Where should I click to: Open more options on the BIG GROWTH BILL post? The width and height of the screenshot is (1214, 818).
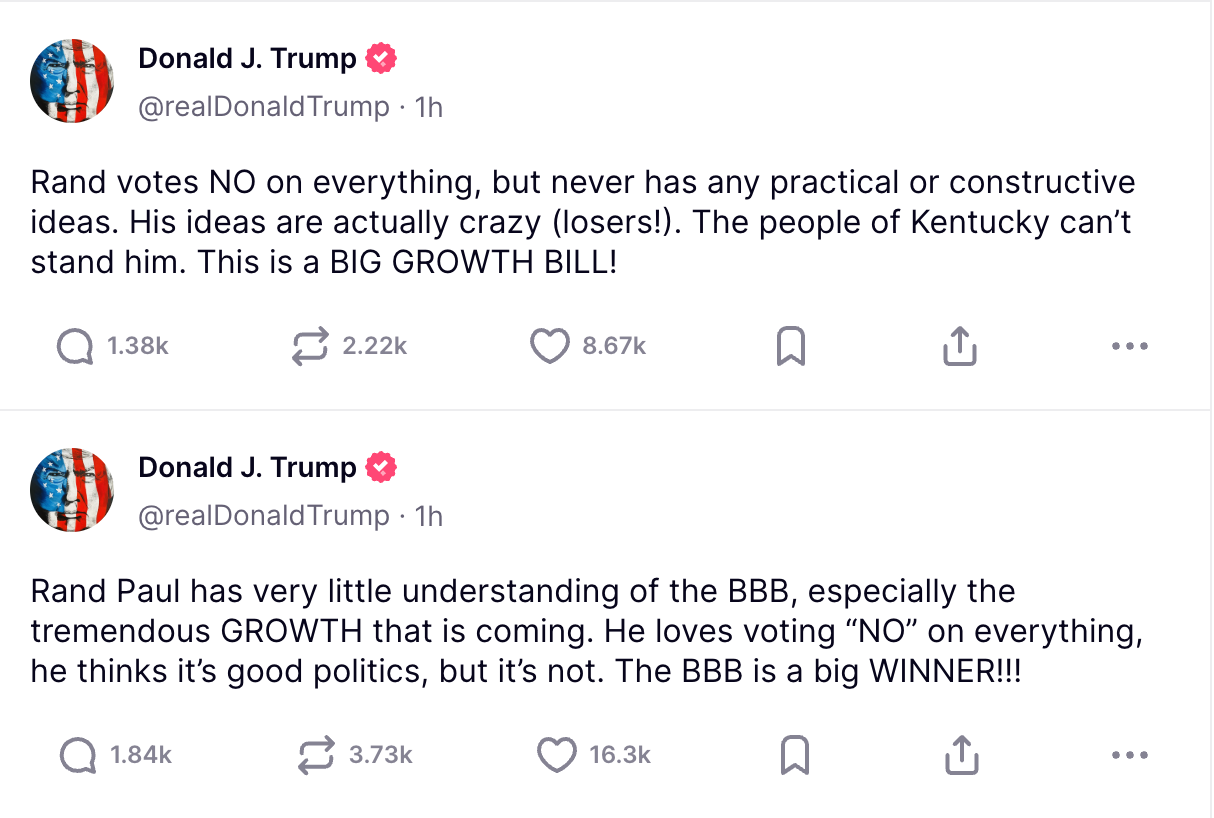coord(1129,346)
